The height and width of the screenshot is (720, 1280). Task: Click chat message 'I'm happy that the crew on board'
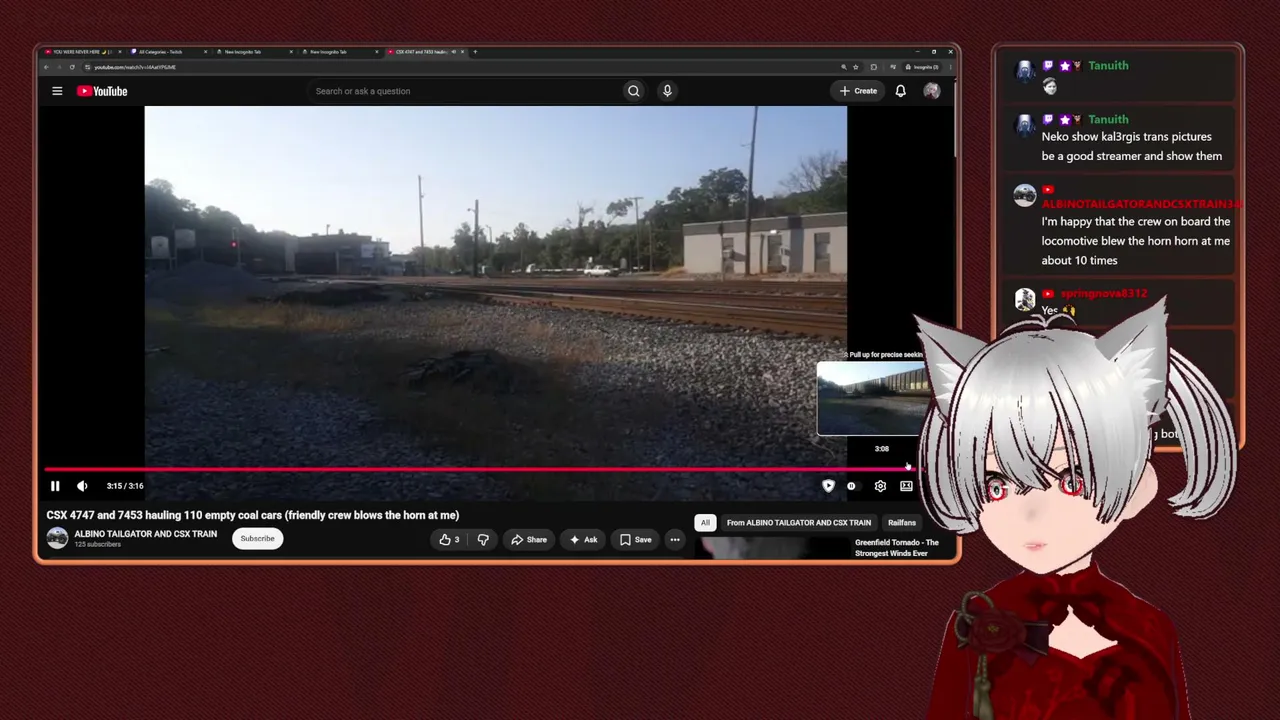tap(1136, 241)
